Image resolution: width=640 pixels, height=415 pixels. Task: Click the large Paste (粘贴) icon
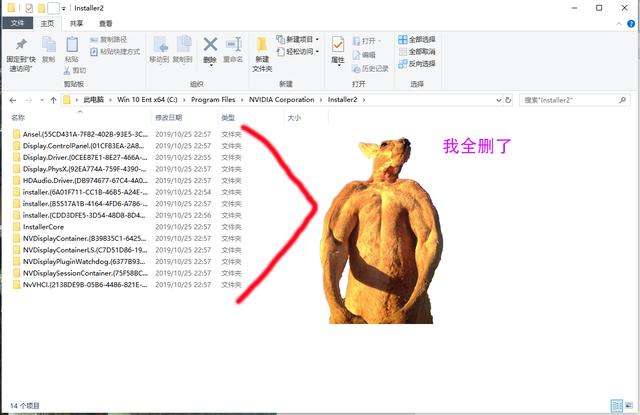(x=71, y=45)
